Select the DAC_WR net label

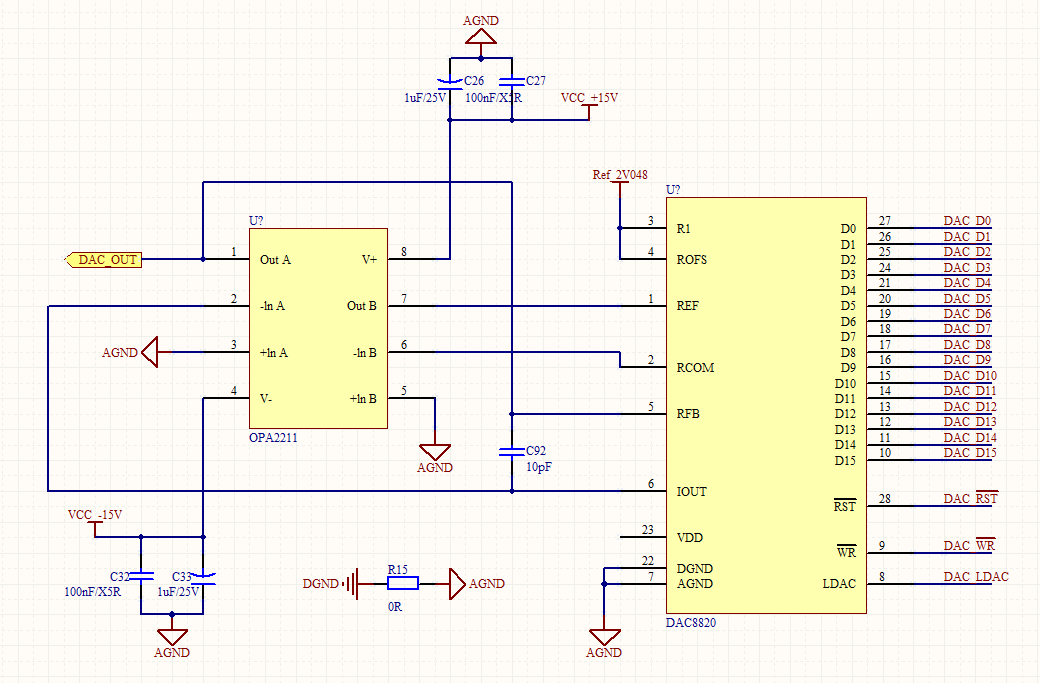coord(969,546)
